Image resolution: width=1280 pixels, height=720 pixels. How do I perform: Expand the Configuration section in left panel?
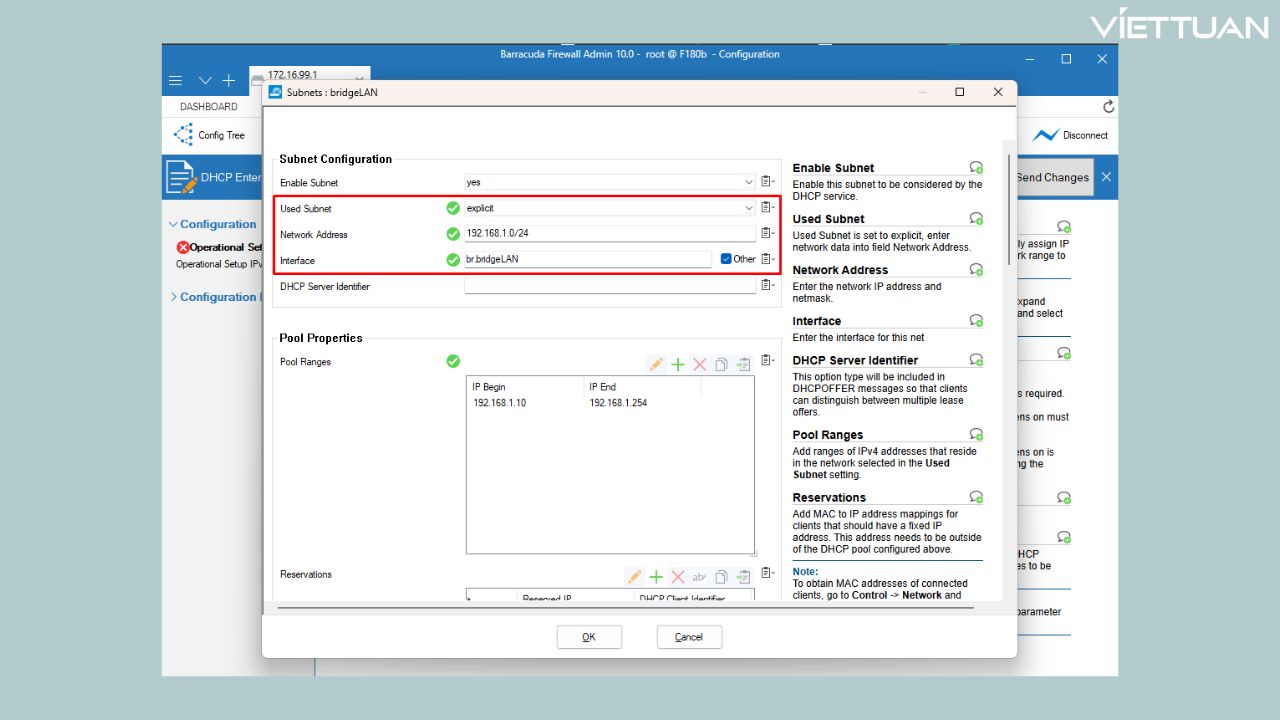click(174, 225)
